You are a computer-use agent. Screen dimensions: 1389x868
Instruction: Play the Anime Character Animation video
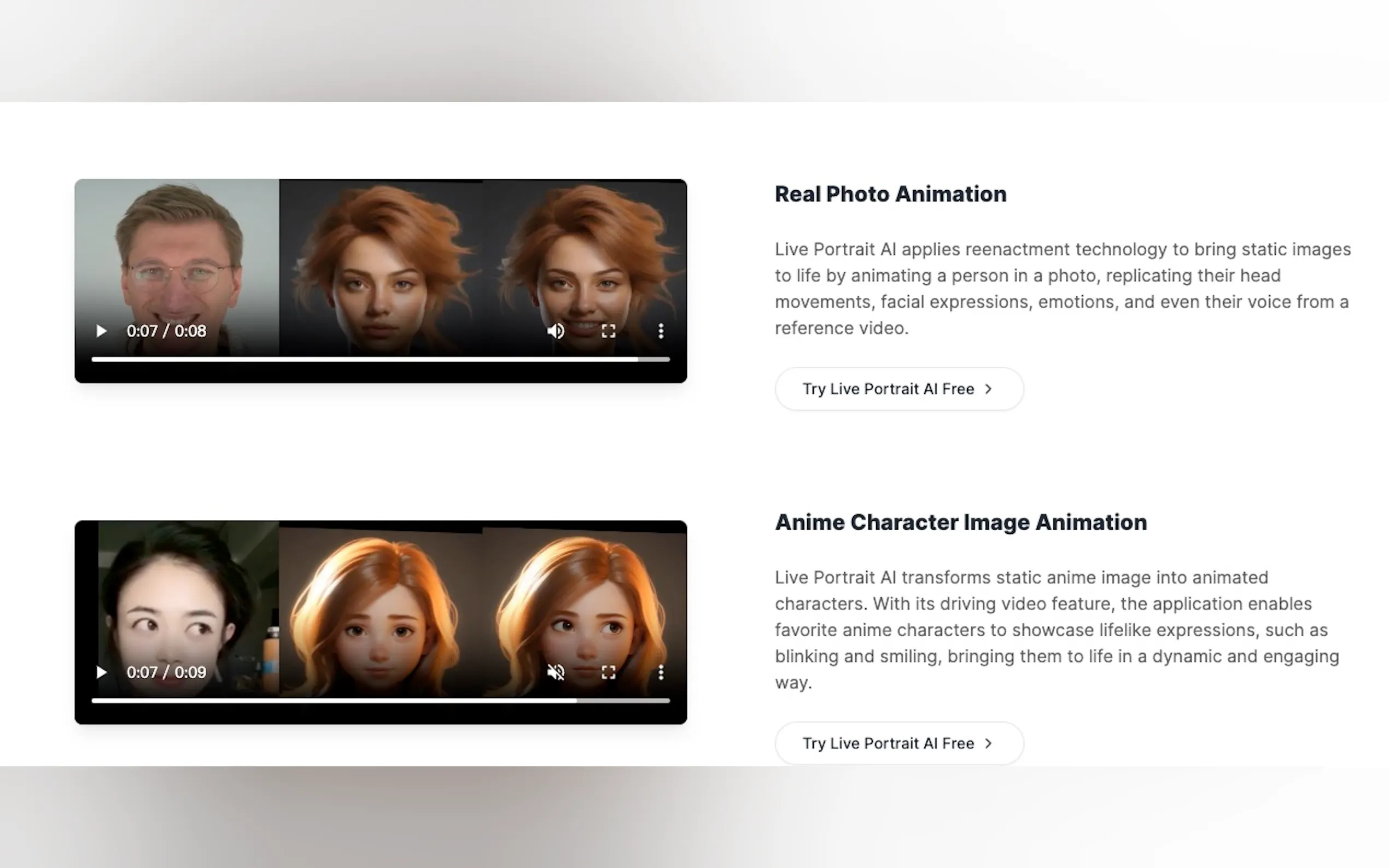[x=102, y=672]
